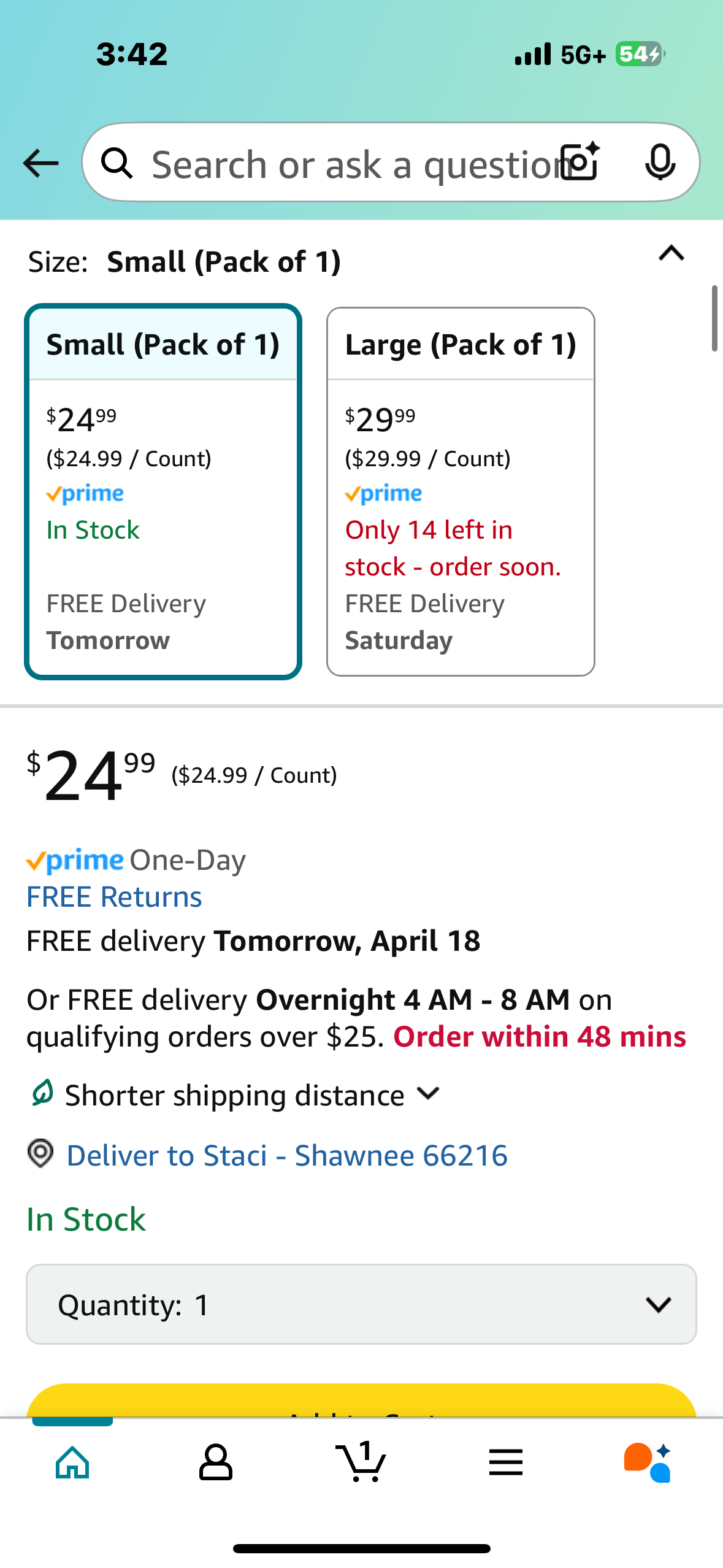Screen dimensions: 723x1568
Task: Collapse the Size options section
Action: [x=671, y=253]
